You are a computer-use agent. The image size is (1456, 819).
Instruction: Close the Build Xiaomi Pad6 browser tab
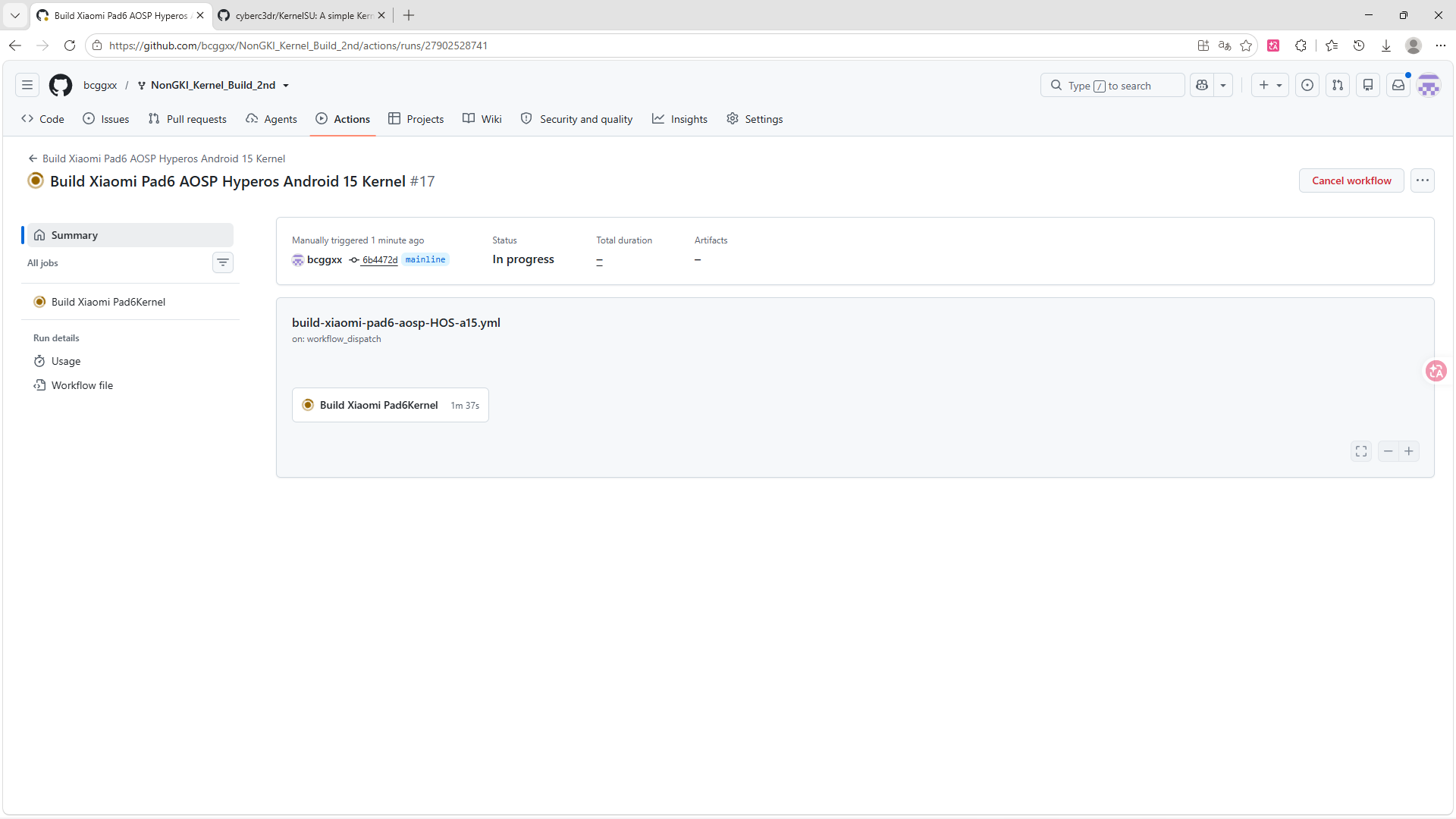(200, 15)
